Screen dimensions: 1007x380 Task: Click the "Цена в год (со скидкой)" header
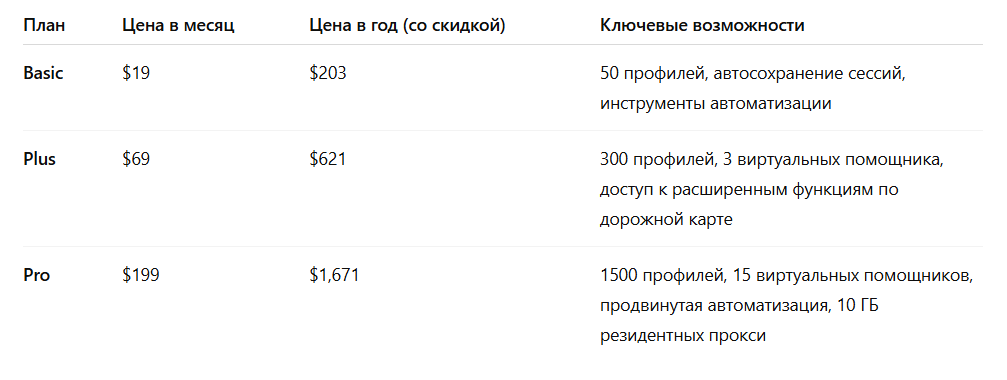tap(407, 26)
